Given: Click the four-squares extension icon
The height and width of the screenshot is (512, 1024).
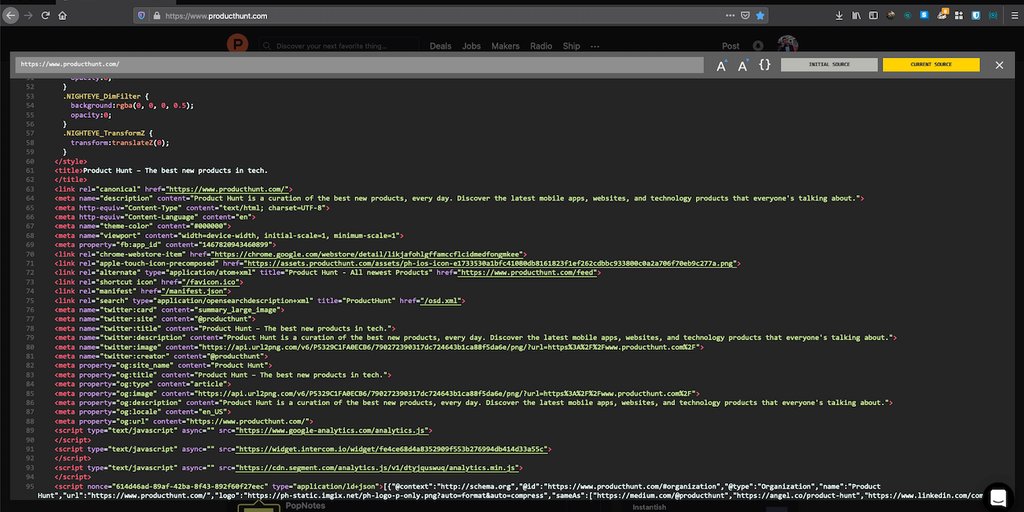Looking at the screenshot, I should click(959, 15).
